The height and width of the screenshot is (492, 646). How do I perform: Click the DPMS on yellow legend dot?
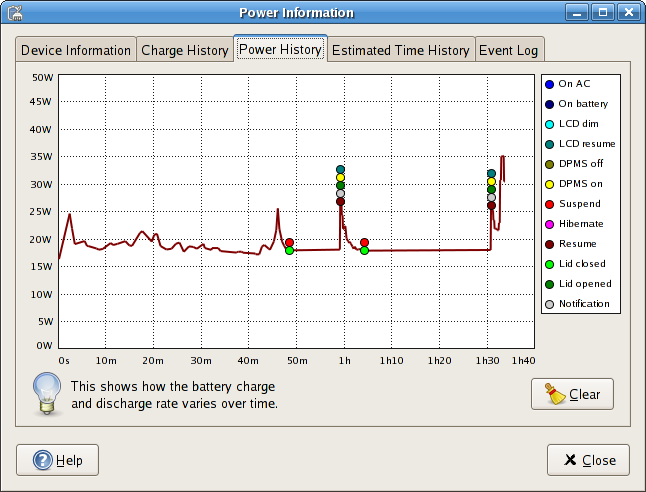point(549,184)
